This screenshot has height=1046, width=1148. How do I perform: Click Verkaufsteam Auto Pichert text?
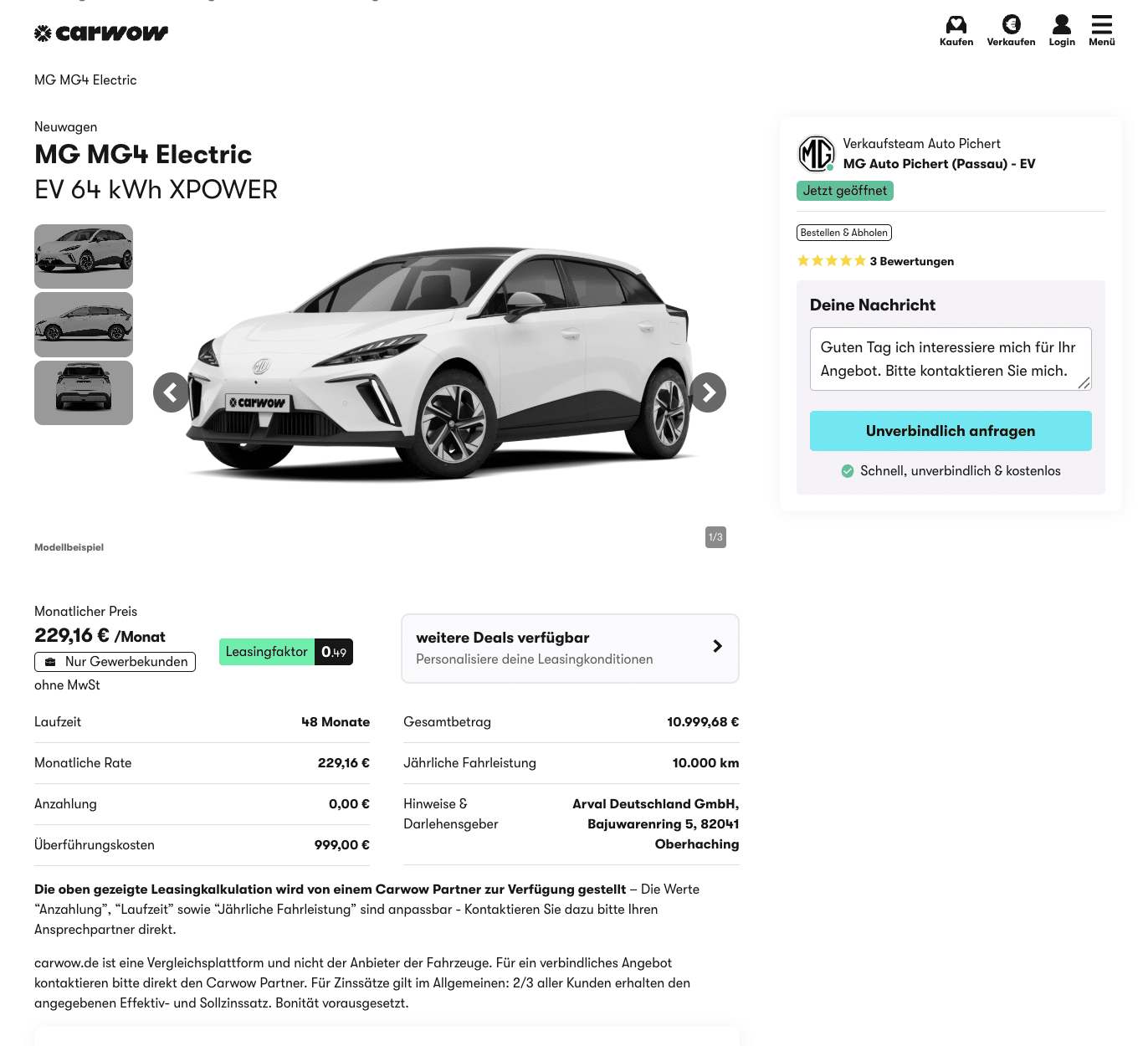coord(921,144)
